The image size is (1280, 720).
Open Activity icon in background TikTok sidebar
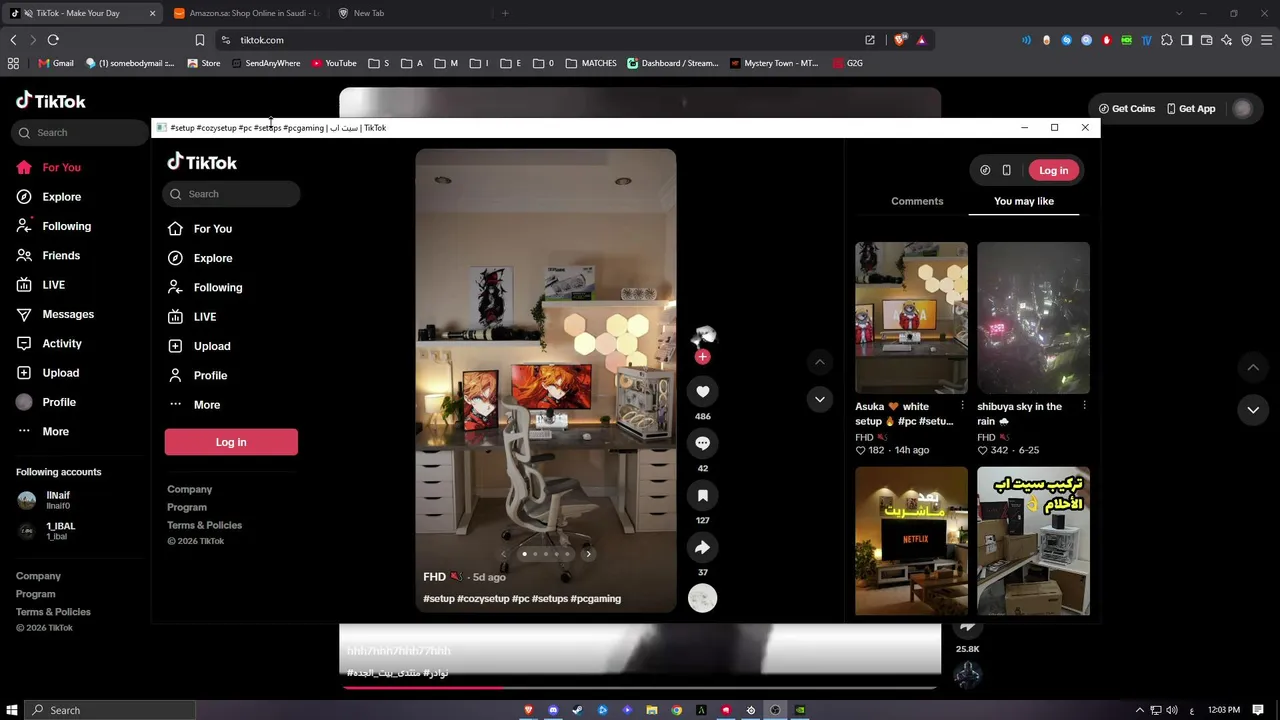[24, 343]
